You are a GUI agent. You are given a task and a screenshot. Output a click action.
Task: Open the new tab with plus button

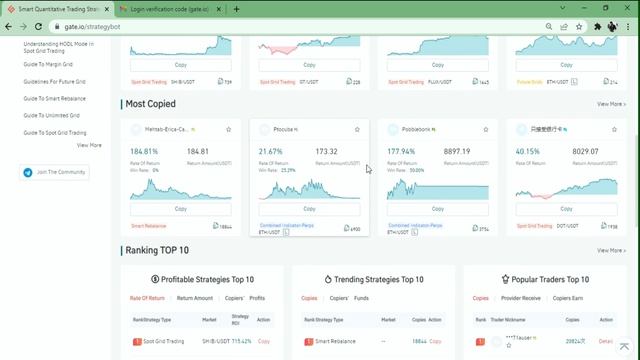[x=236, y=9]
